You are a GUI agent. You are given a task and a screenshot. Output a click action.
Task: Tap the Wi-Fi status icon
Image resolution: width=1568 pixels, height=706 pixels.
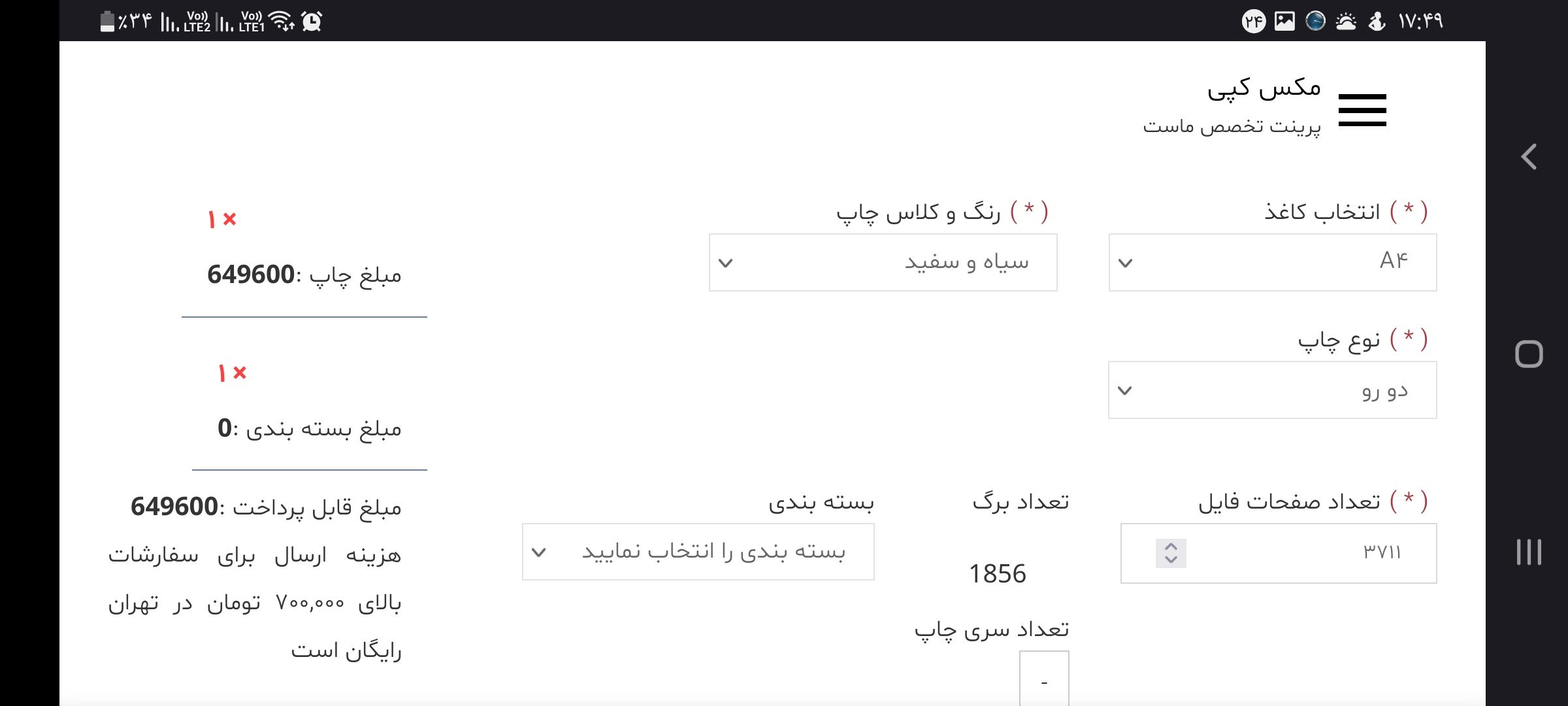(282, 22)
